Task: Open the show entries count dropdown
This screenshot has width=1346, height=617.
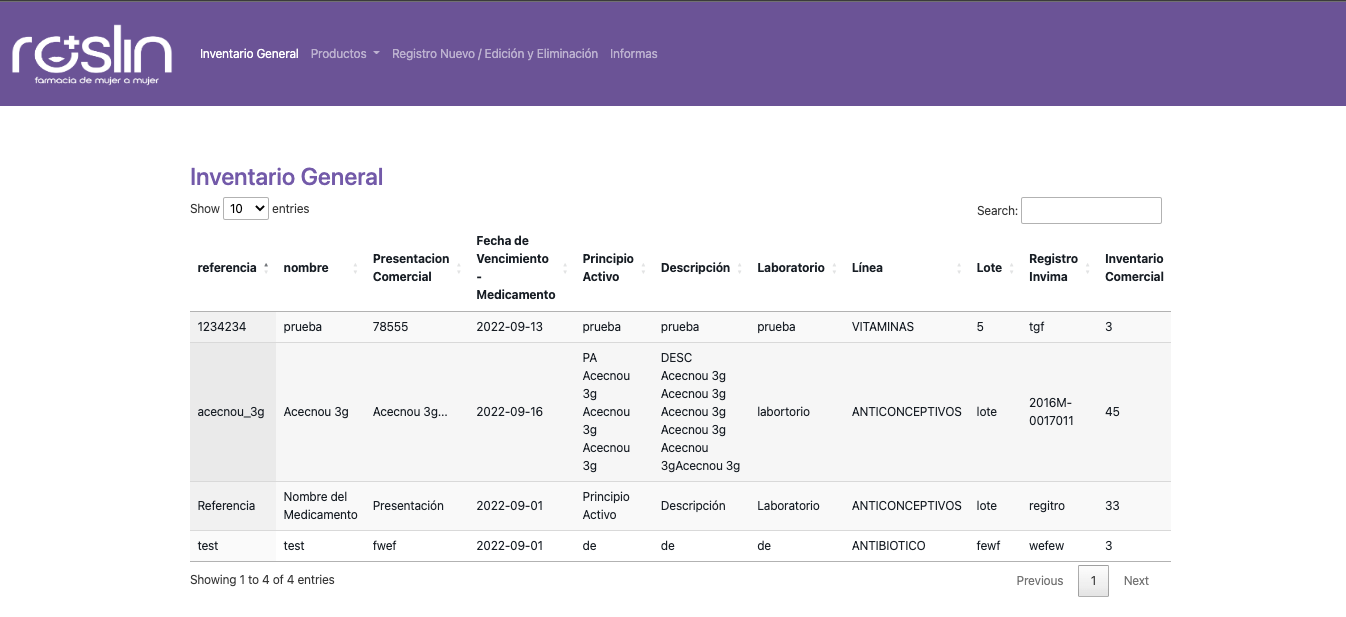Action: pos(245,209)
